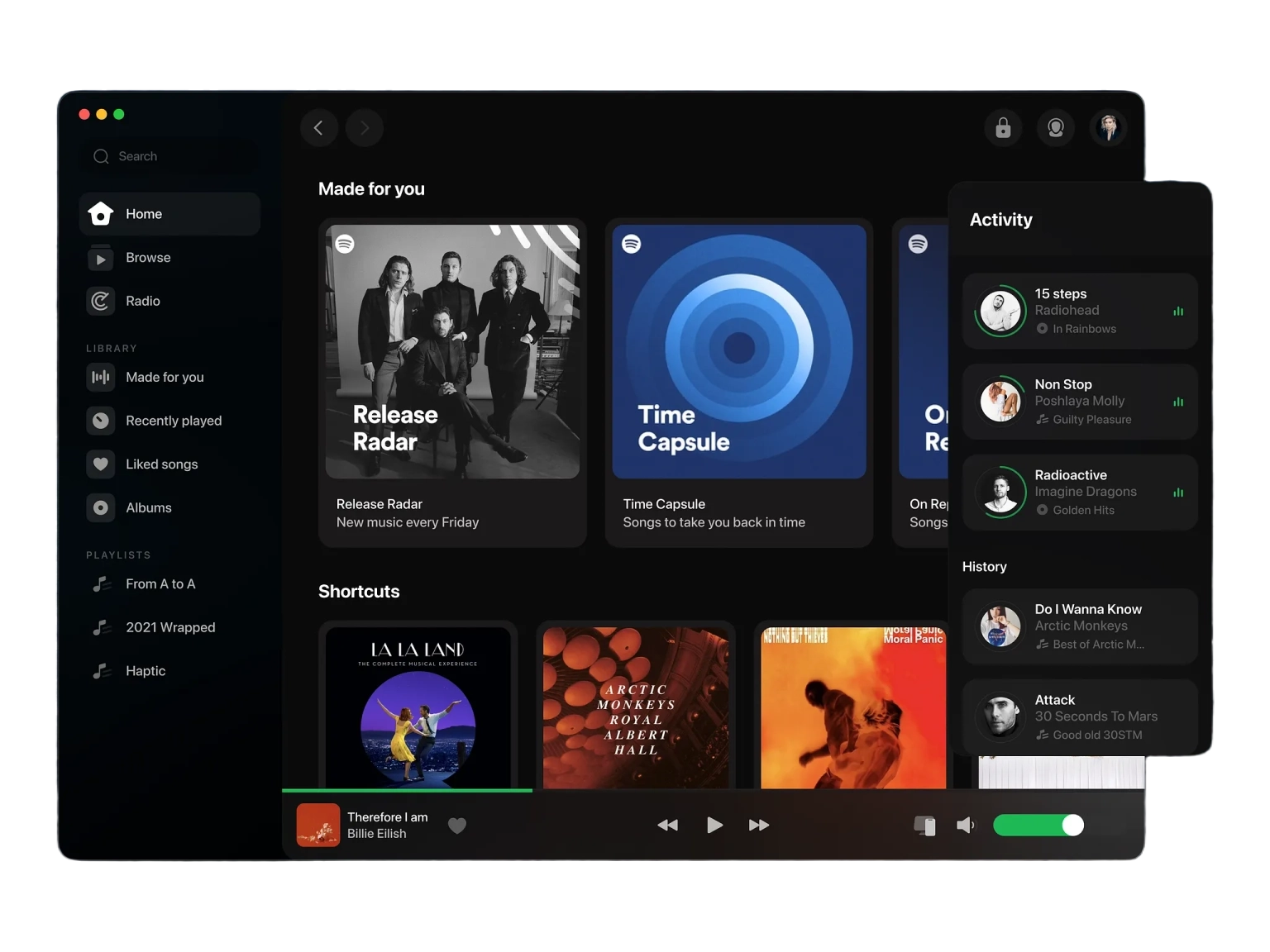Click the "In Rainbows" album text
Image resolution: width=1270 pixels, height=952 pixels.
1084,329
